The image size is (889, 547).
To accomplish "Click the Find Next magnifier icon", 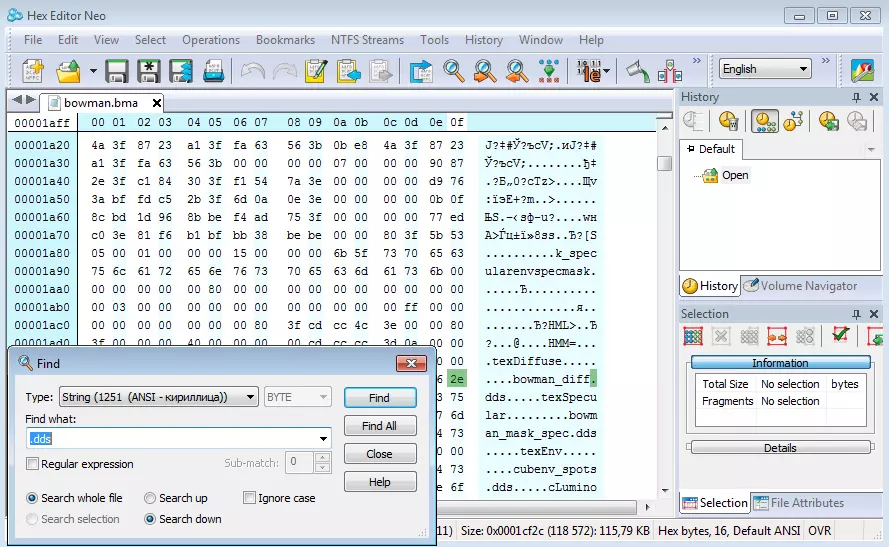I will tap(485, 71).
